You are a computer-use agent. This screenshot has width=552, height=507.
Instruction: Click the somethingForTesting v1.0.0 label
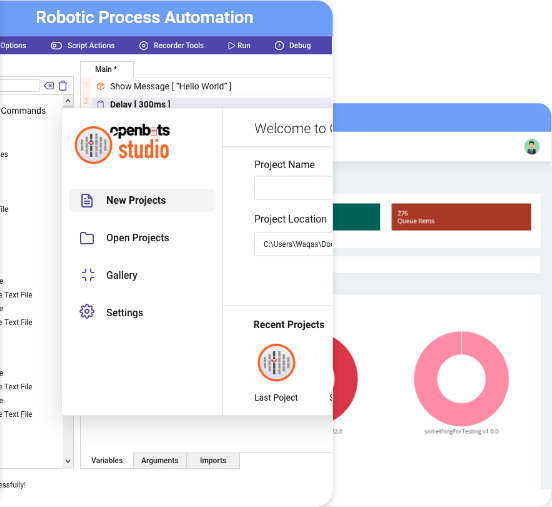pos(462,432)
